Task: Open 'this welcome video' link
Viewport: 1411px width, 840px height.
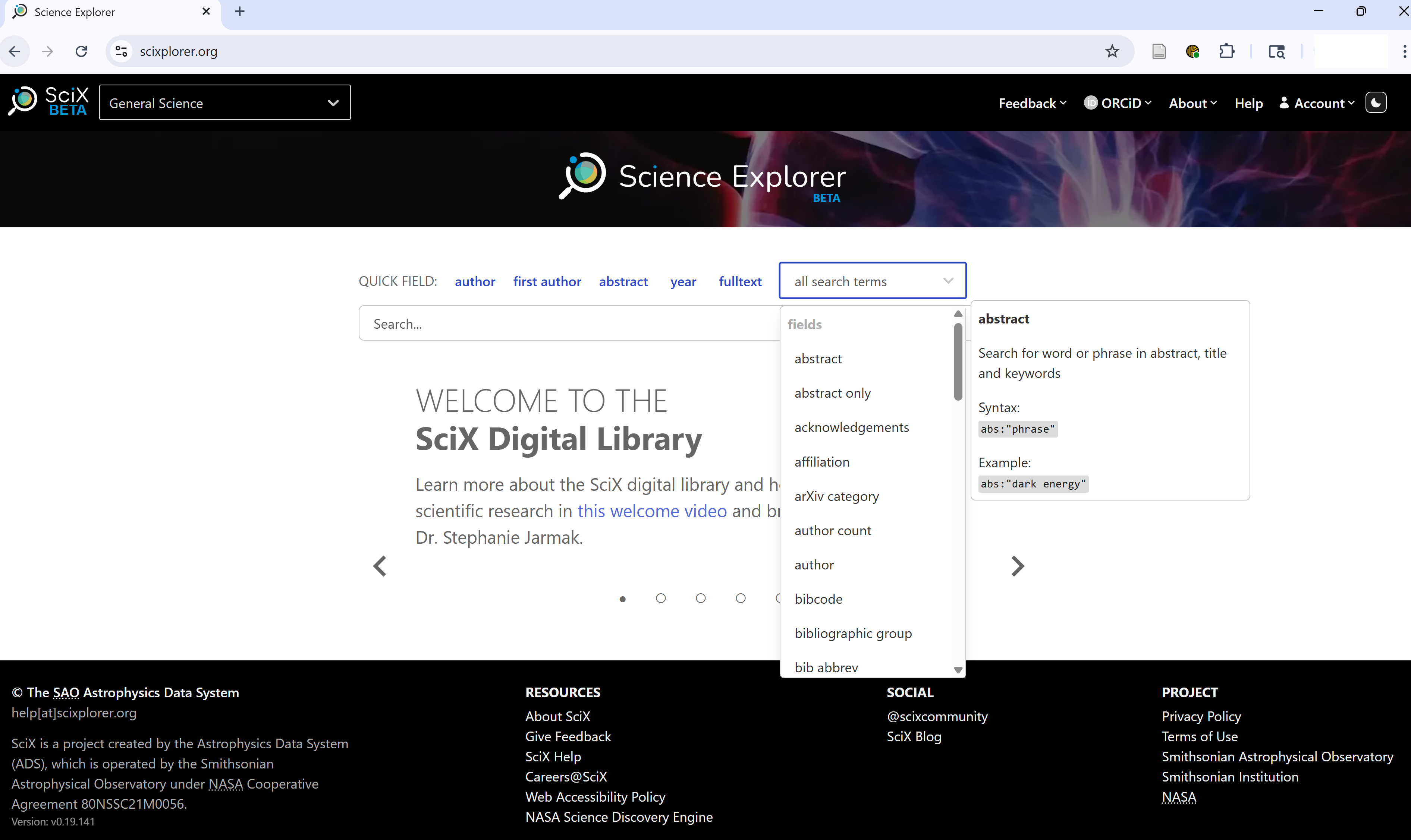Action: 652,511
